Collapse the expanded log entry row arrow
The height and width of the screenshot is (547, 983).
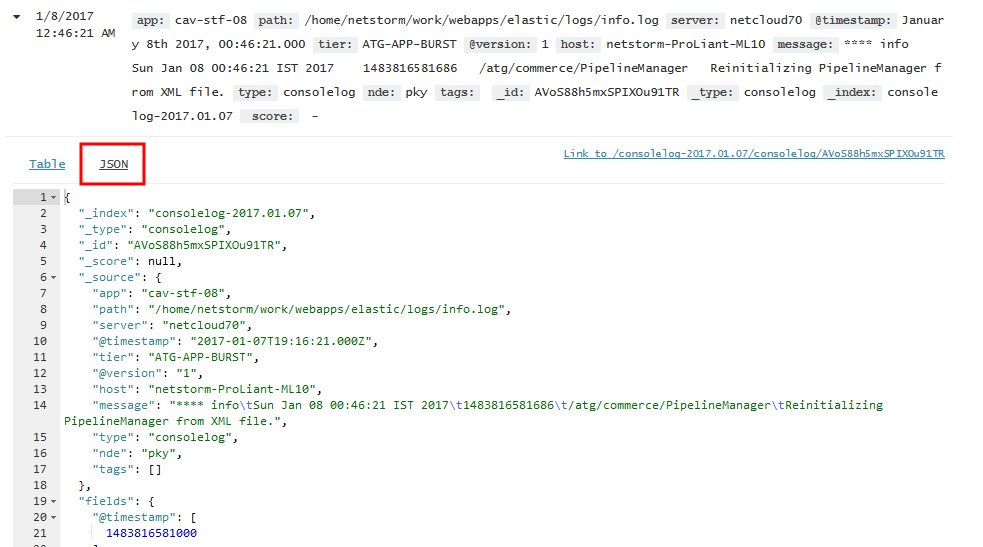17,17
